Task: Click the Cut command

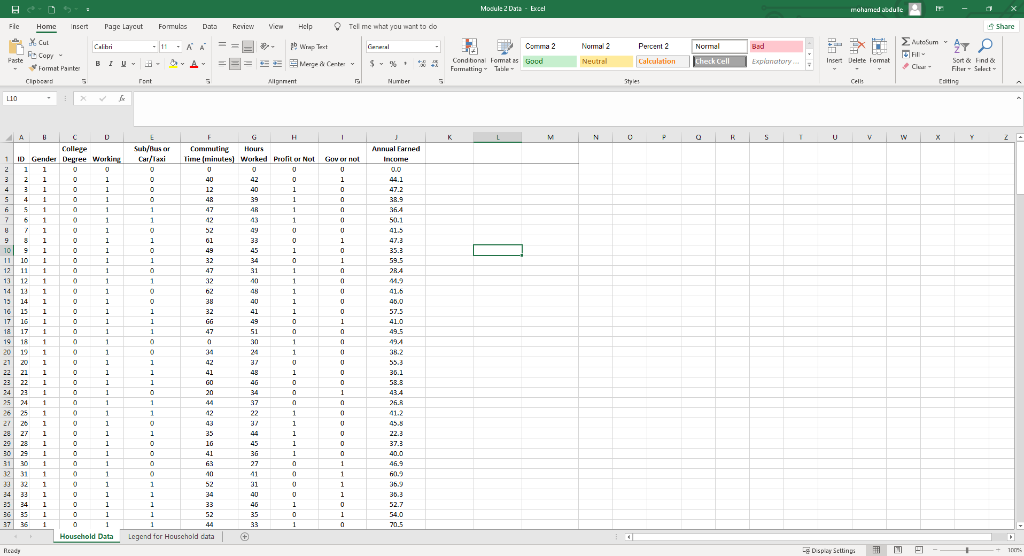Action: point(39,42)
